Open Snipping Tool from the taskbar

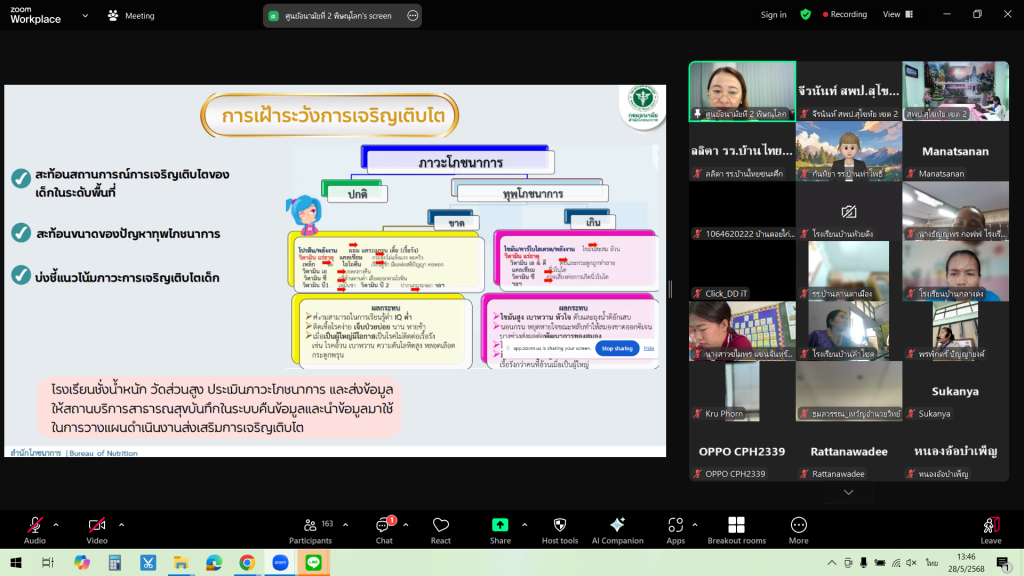click(148, 562)
